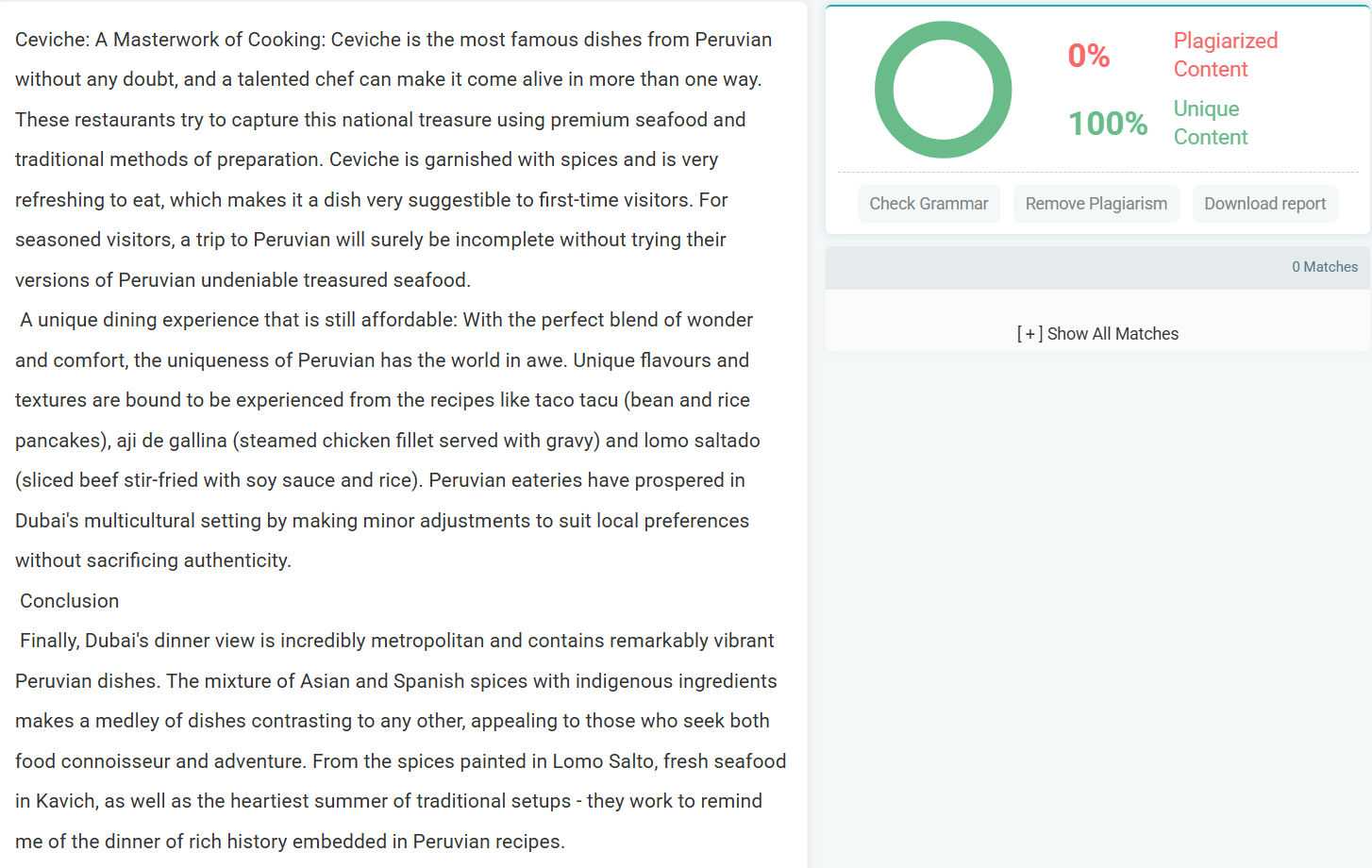Click the 0 Matches header bar
The width and height of the screenshot is (1372, 868).
pyautogui.click(x=1097, y=268)
